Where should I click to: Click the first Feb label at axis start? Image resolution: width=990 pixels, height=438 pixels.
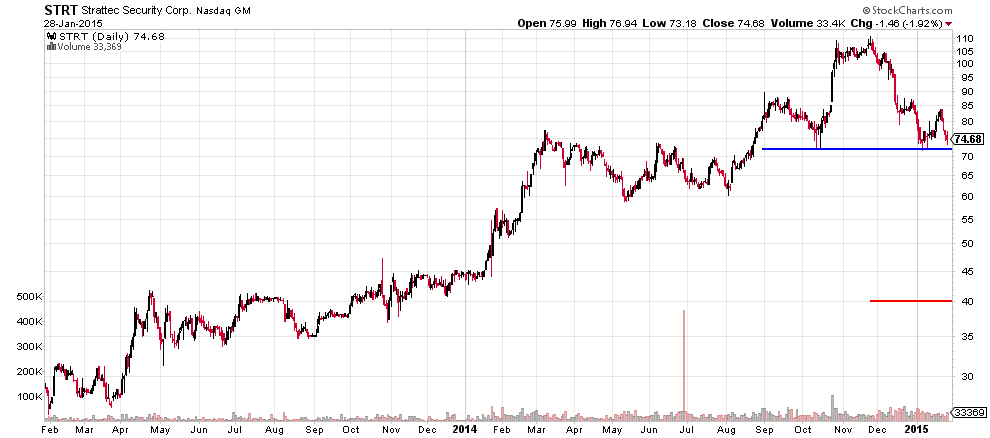(51, 430)
